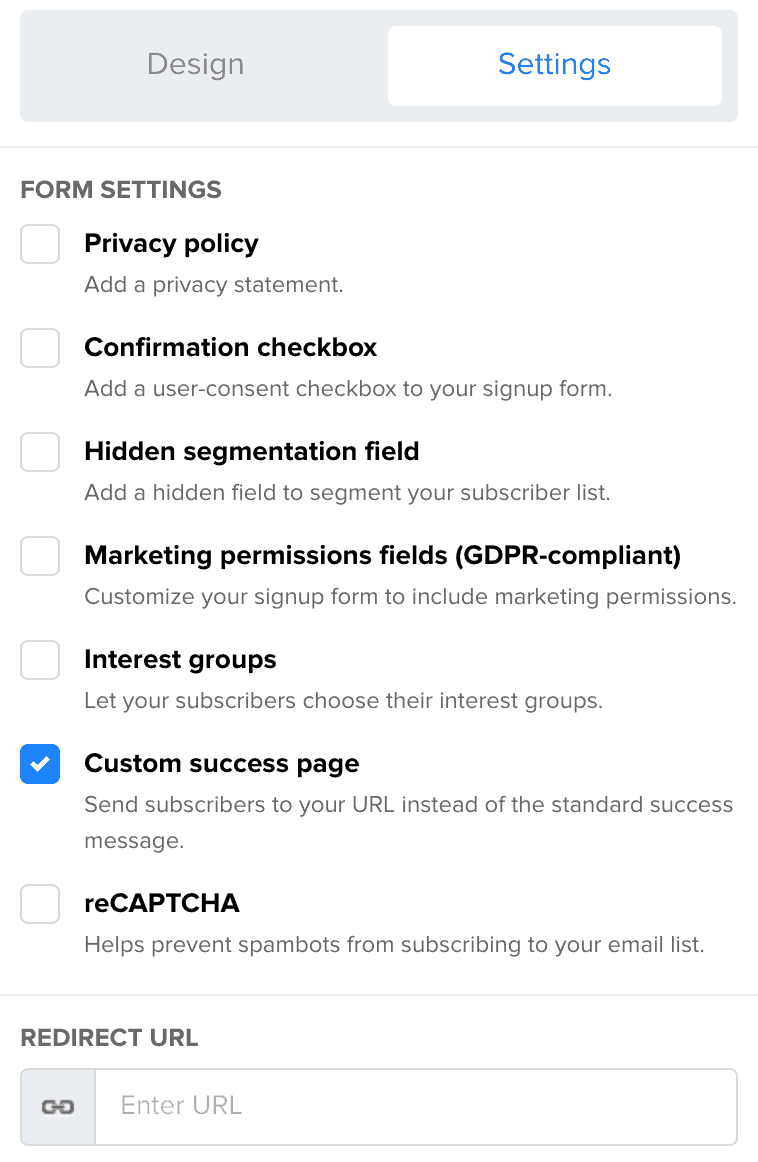
Task: Click the Interest groups label
Action: pyautogui.click(x=180, y=660)
